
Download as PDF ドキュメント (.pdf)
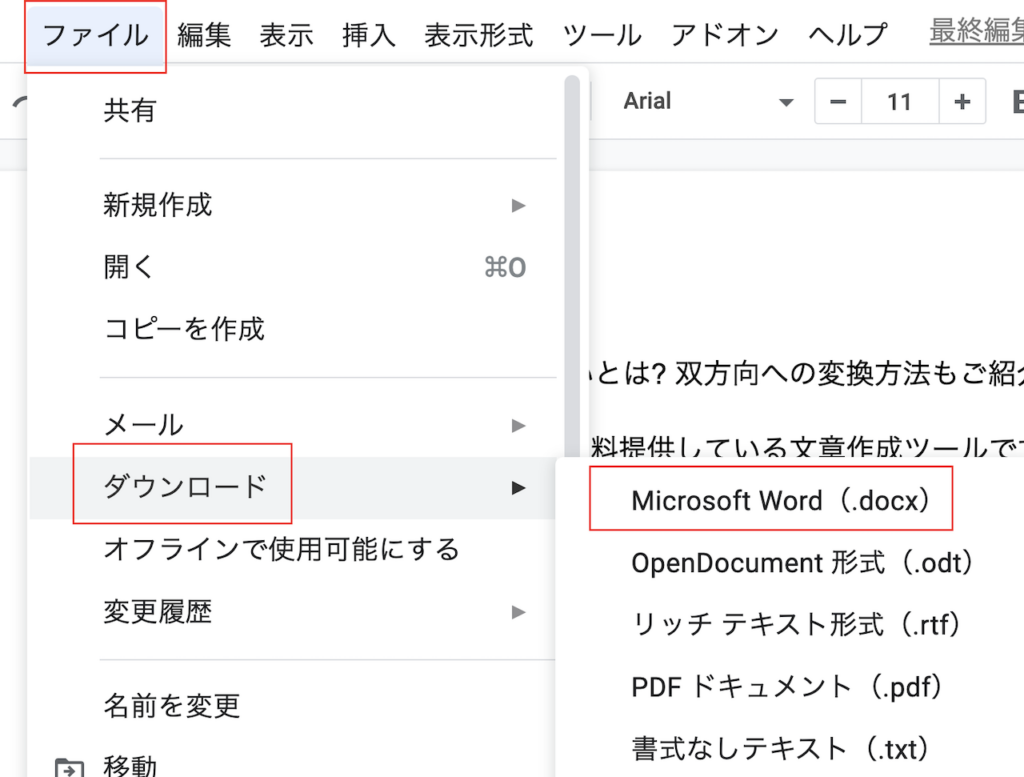[790, 687]
